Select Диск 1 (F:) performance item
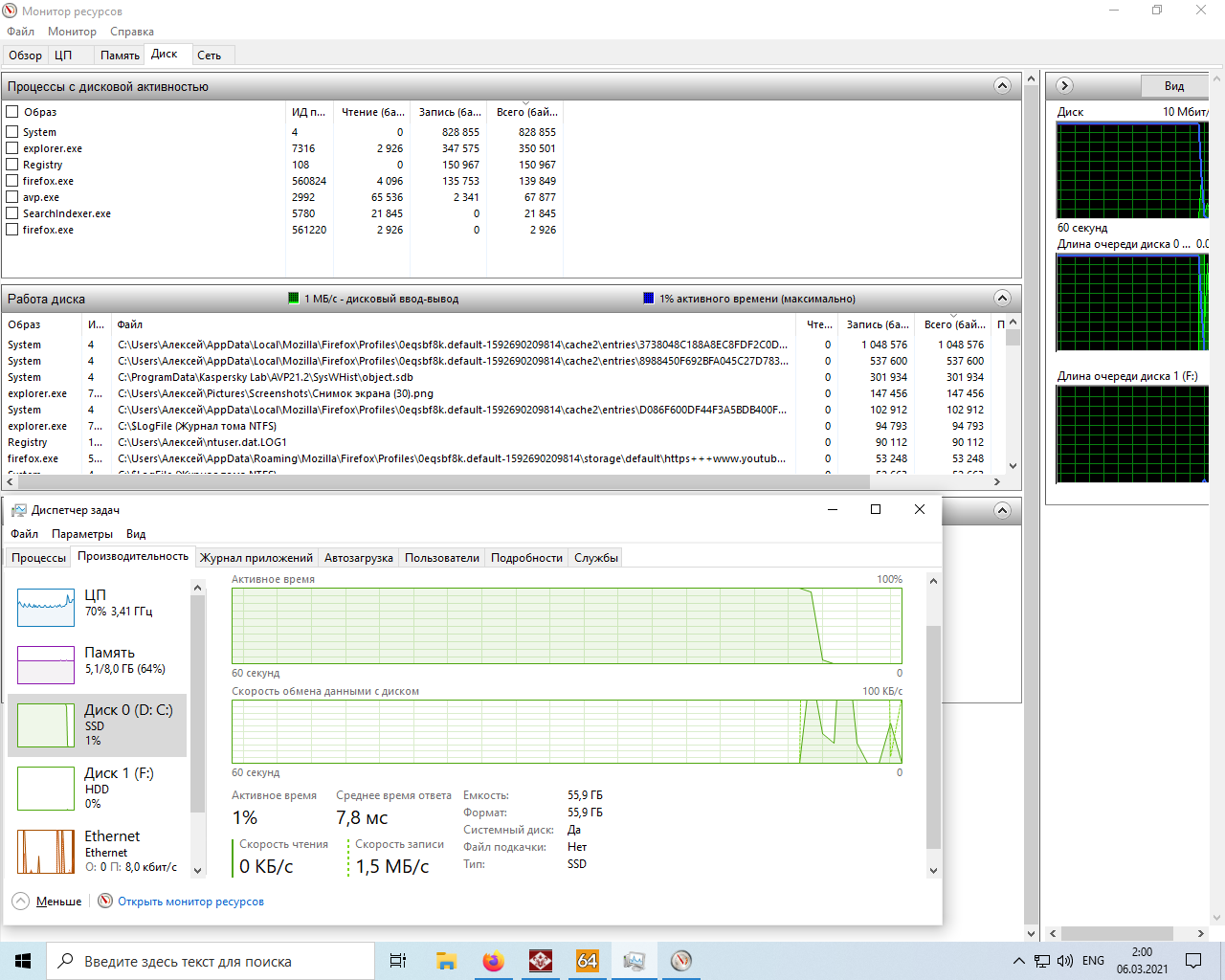This screenshot has height=980, width=1225. (x=97, y=788)
